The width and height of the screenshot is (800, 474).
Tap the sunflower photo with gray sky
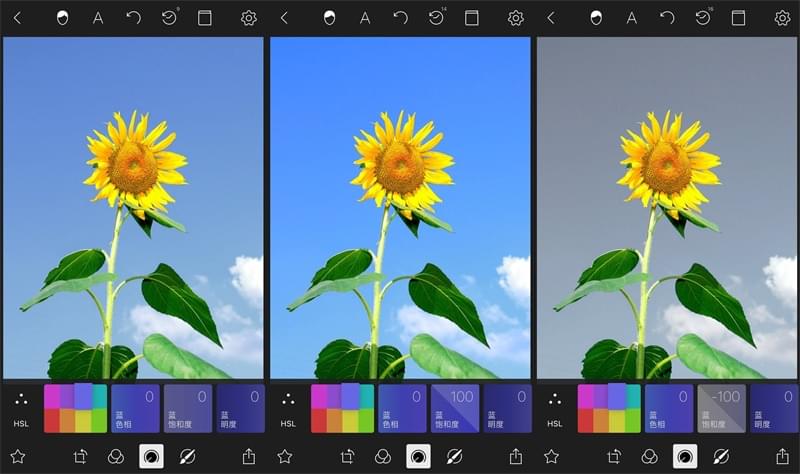pyautogui.click(x=667, y=208)
